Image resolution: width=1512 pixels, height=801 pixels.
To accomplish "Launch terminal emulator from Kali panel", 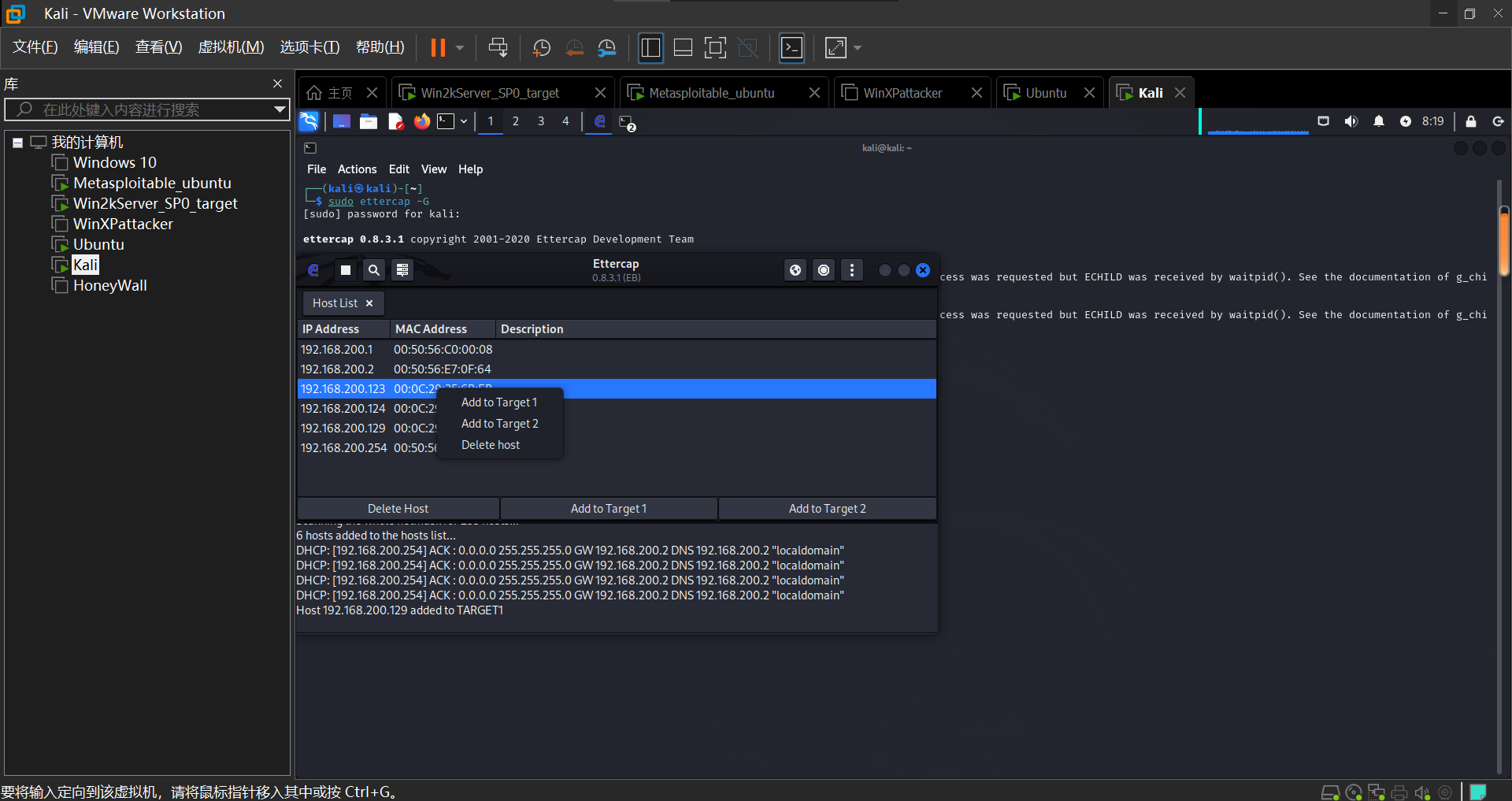I will pyautogui.click(x=447, y=121).
